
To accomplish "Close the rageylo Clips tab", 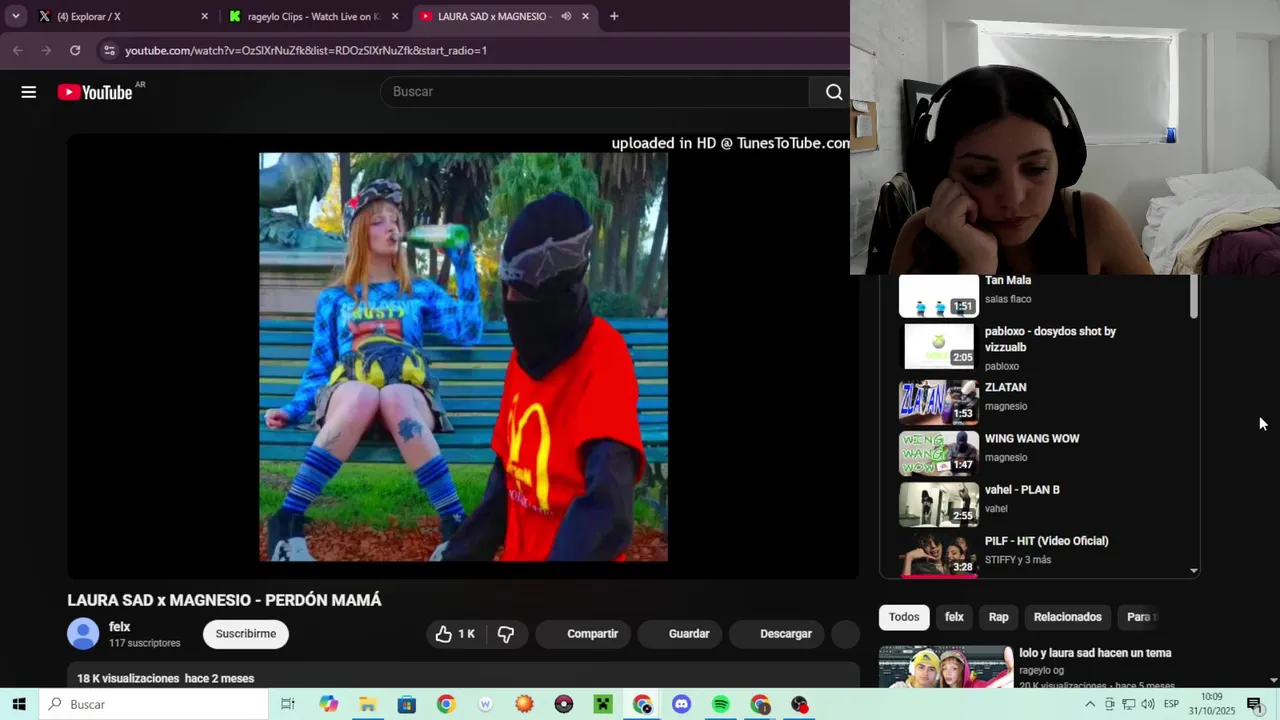I will [395, 16].
